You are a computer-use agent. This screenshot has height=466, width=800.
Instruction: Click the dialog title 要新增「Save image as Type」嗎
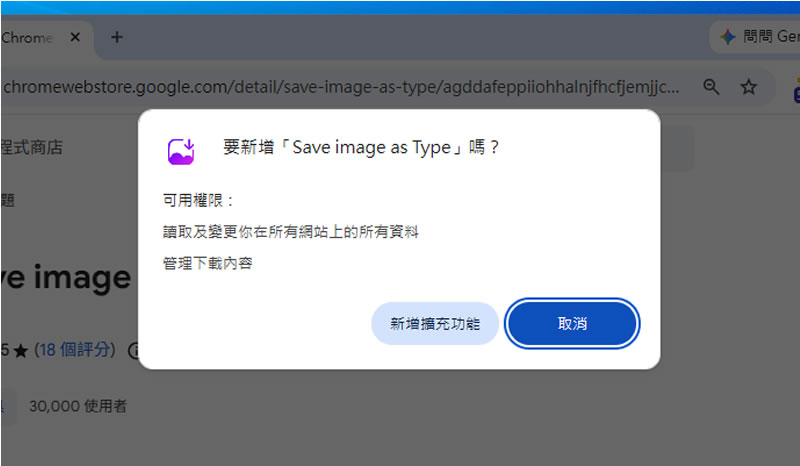(x=361, y=148)
